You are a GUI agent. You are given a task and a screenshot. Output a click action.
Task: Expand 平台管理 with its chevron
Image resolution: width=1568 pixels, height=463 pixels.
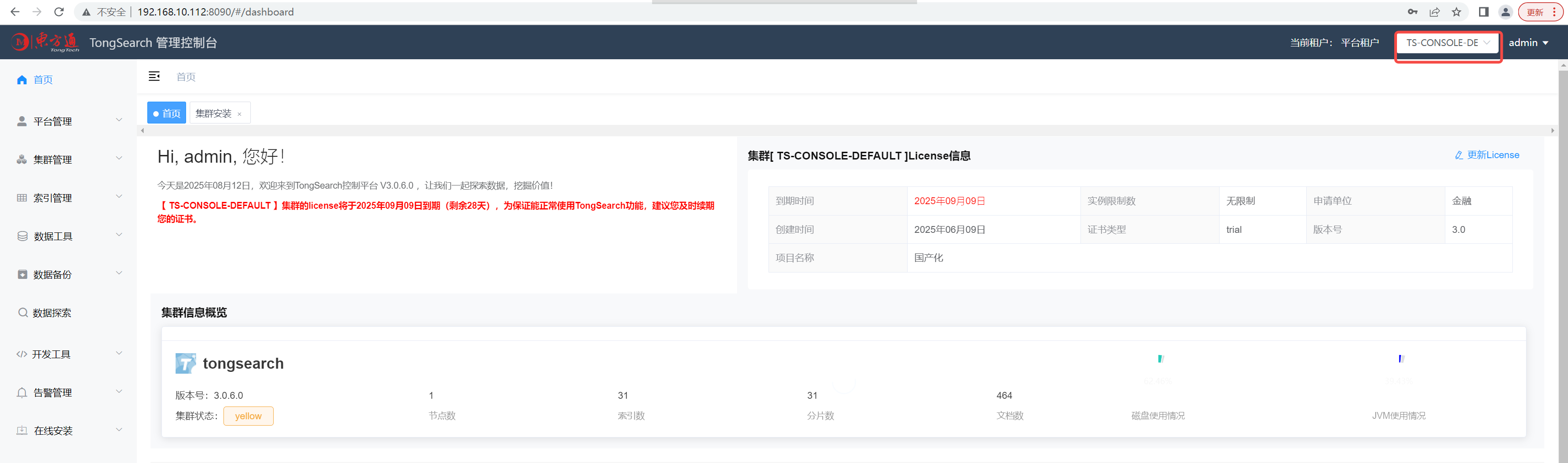pyautogui.click(x=119, y=120)
